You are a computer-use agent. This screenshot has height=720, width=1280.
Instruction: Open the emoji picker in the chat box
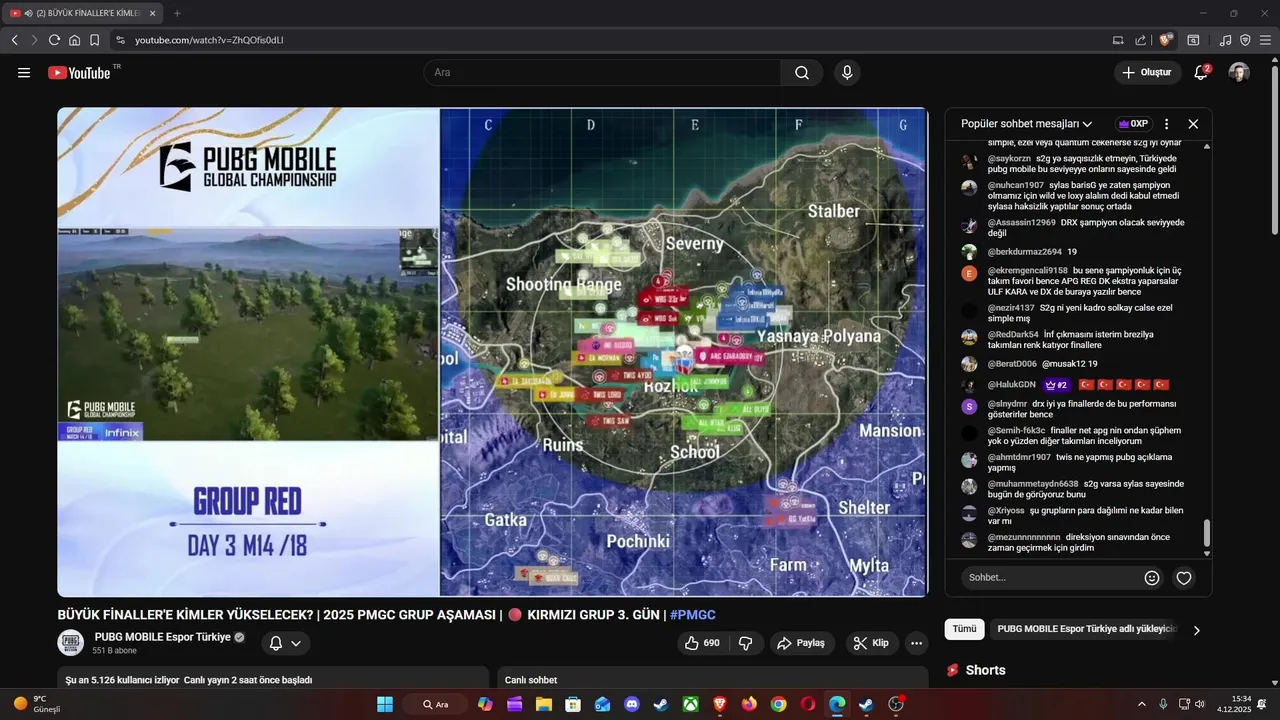[1152, 578]
